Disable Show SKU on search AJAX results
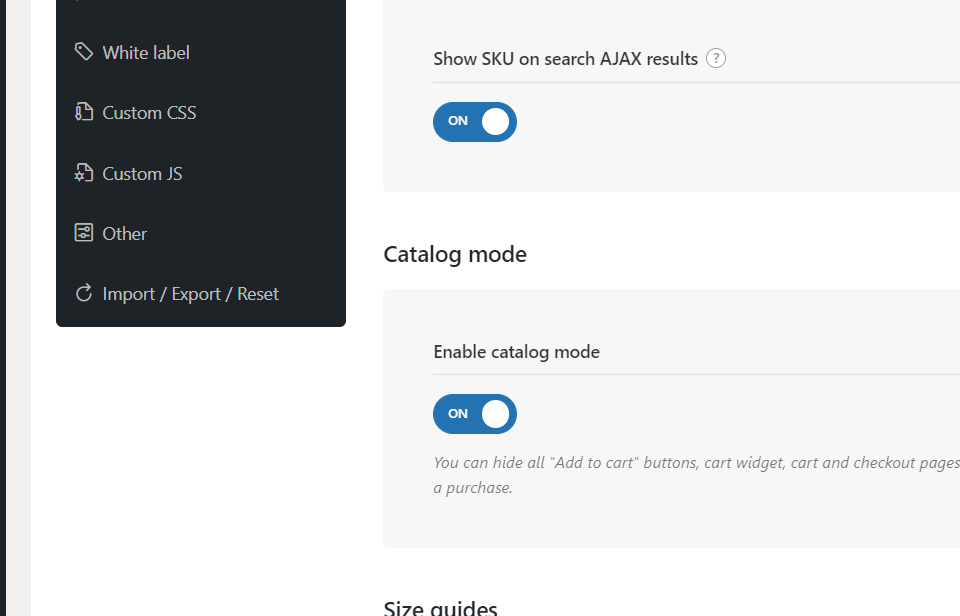This screenshot has width=960, height=616. 474,122
